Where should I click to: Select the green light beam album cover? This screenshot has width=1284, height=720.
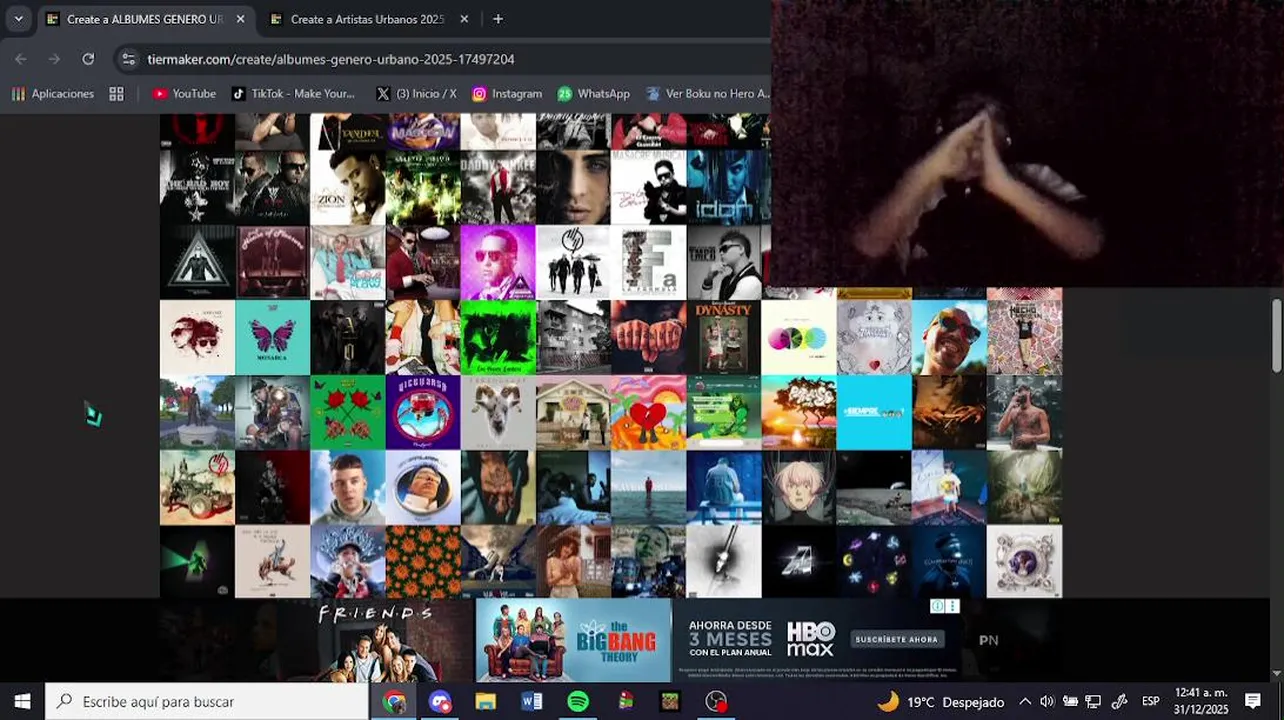coord(197,561)
